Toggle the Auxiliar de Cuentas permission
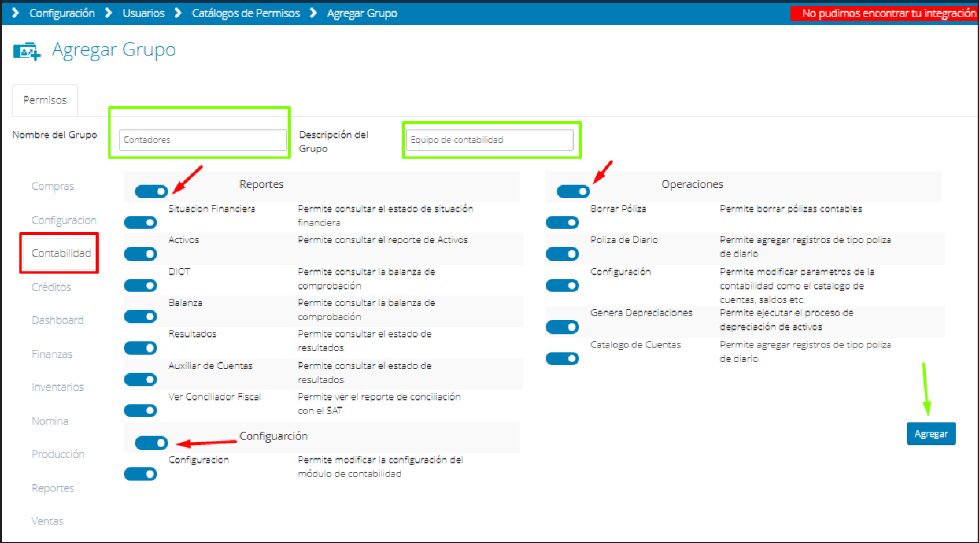Image resolution: width=979 pixels, height=543 pixels. [140, 379]
